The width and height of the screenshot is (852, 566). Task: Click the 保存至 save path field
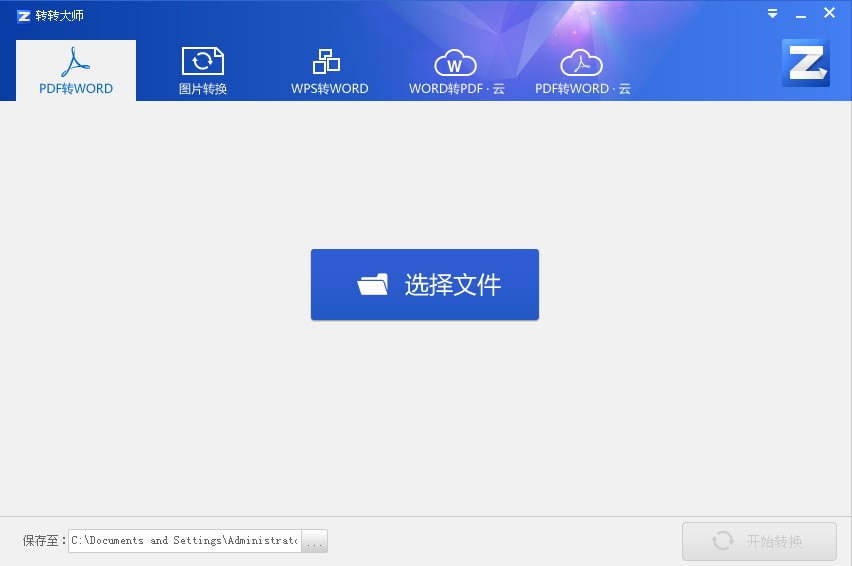click(185, 541)
